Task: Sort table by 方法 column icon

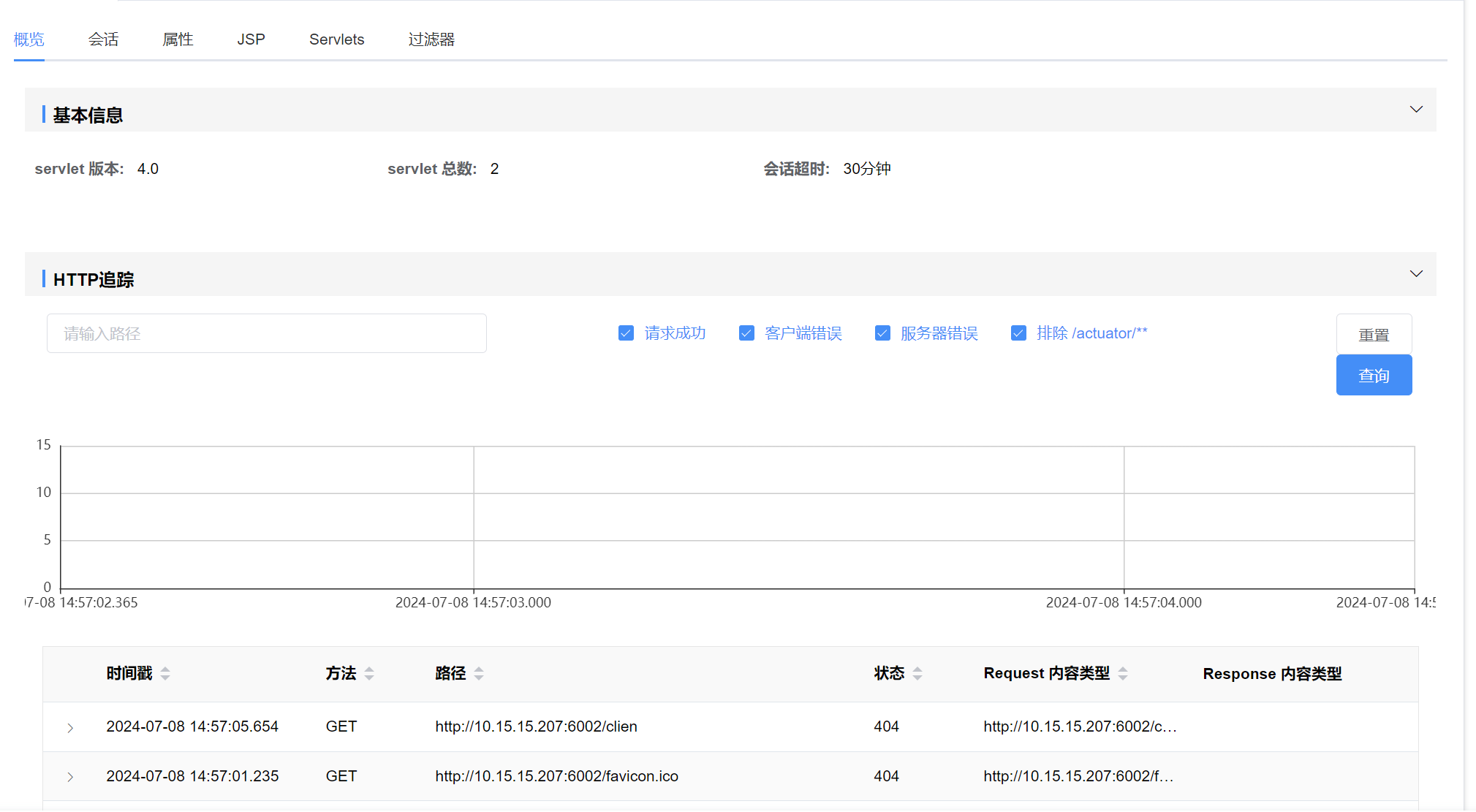Action: pos(369,673)
